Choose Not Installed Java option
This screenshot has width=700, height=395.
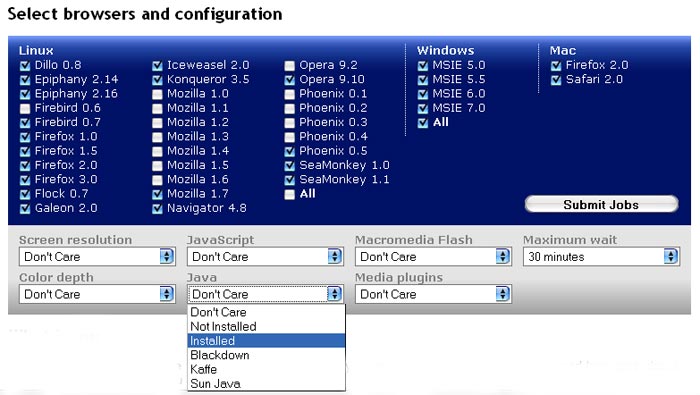(266, 326)
